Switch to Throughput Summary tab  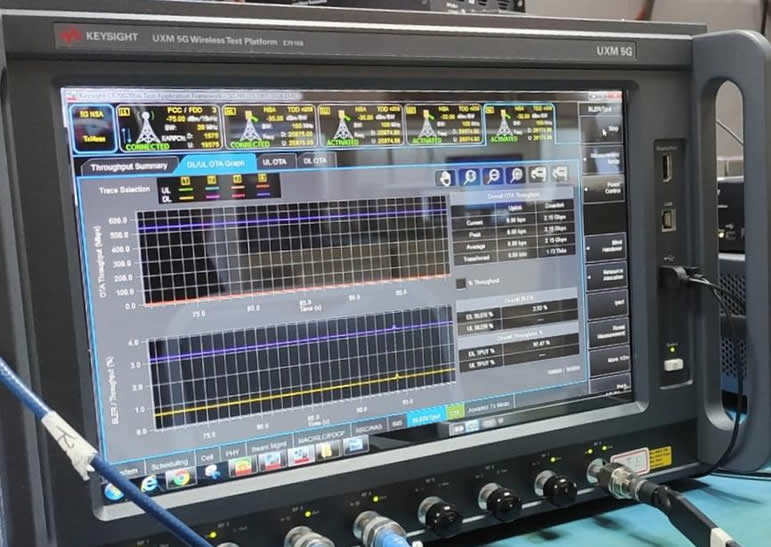(x=129, y=167)
